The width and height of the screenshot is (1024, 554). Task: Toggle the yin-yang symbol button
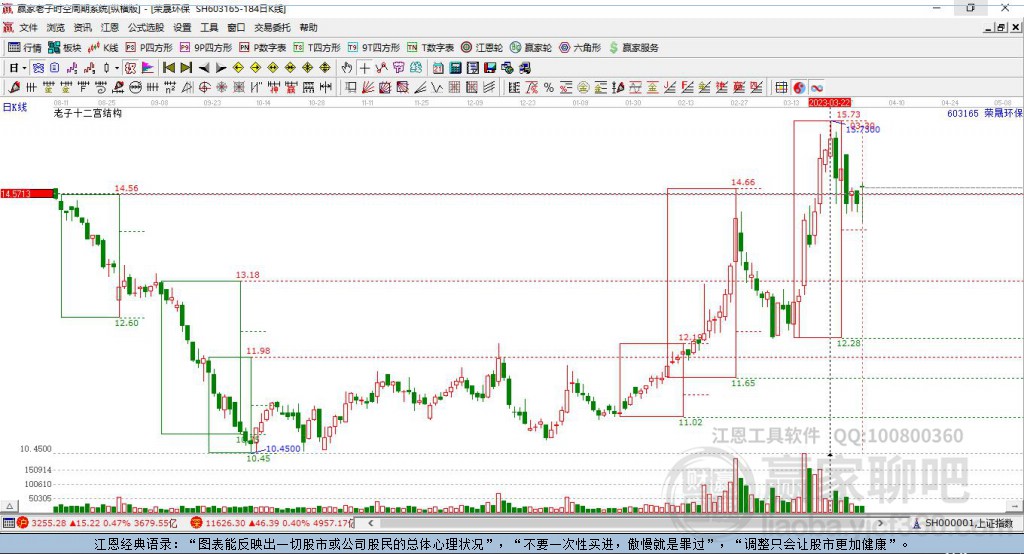(x=799, y=88)
